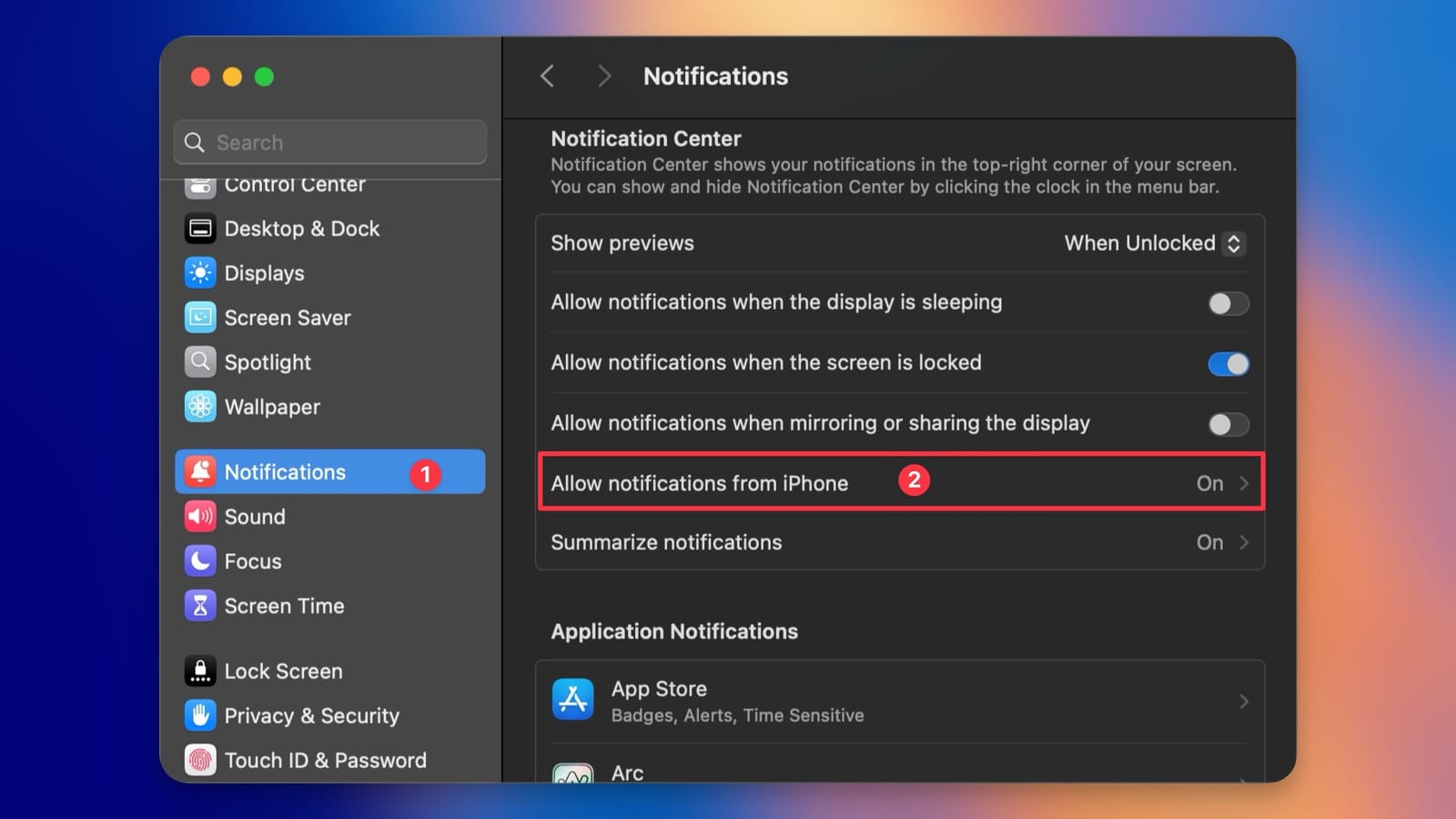Click the App Store icon under Application Notifications
Viewport: 1456px width, 819px height.
click(x=573, y=699)
